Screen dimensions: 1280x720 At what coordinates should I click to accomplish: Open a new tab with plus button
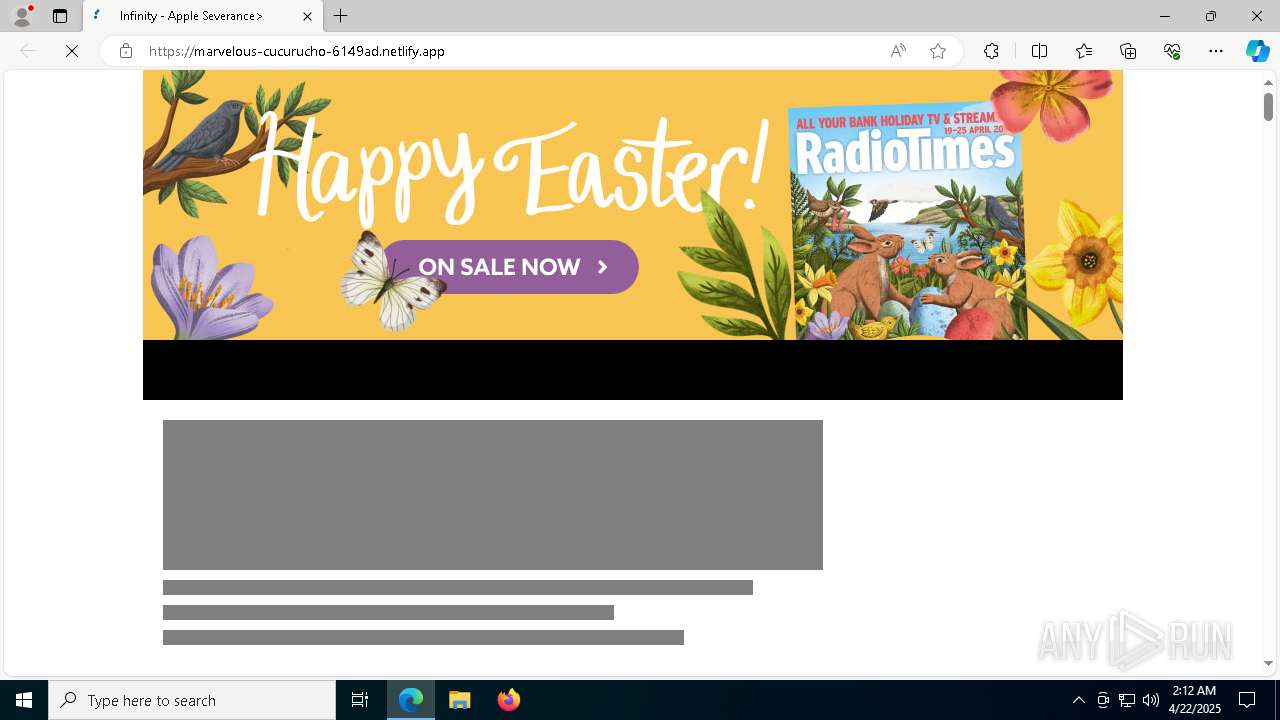(341, 16)
